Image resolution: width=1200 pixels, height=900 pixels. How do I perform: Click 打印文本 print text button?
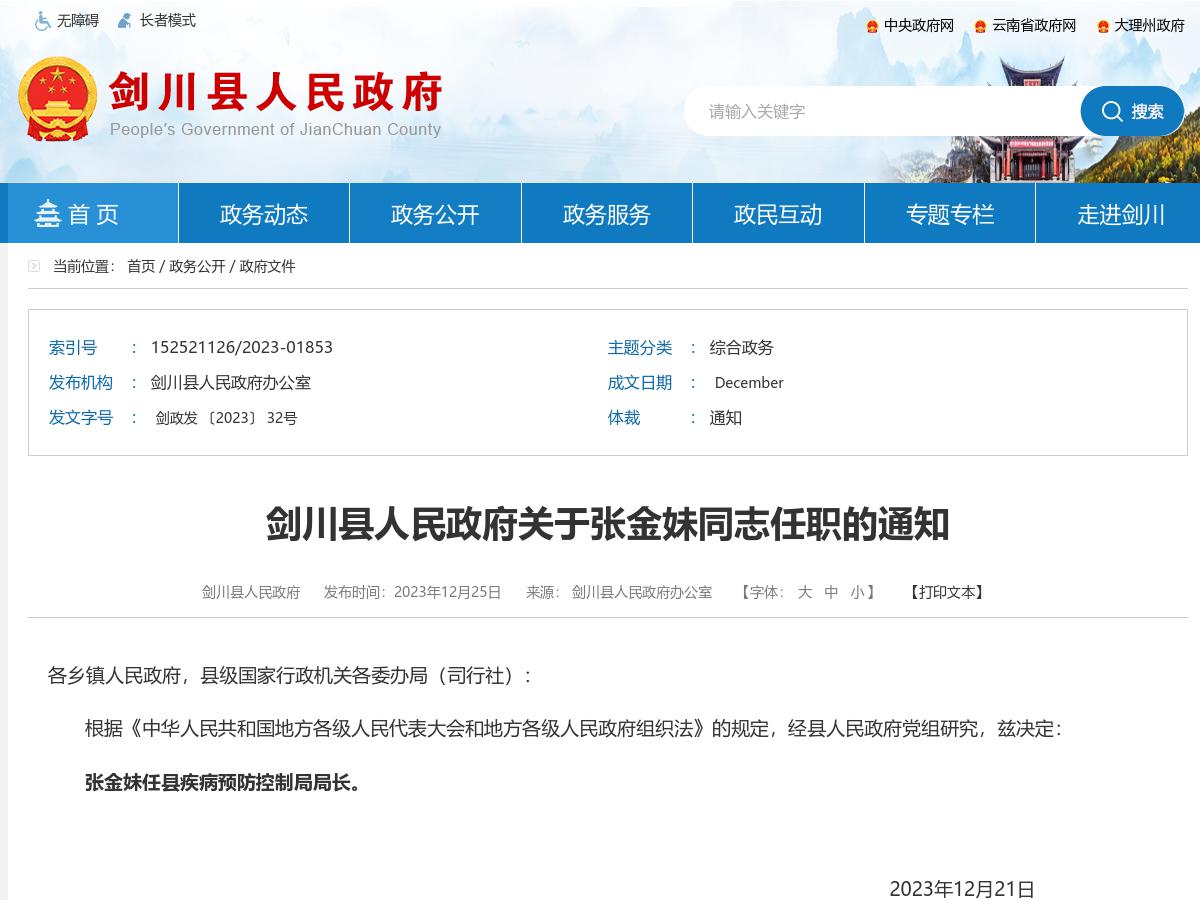click(947, 592)
